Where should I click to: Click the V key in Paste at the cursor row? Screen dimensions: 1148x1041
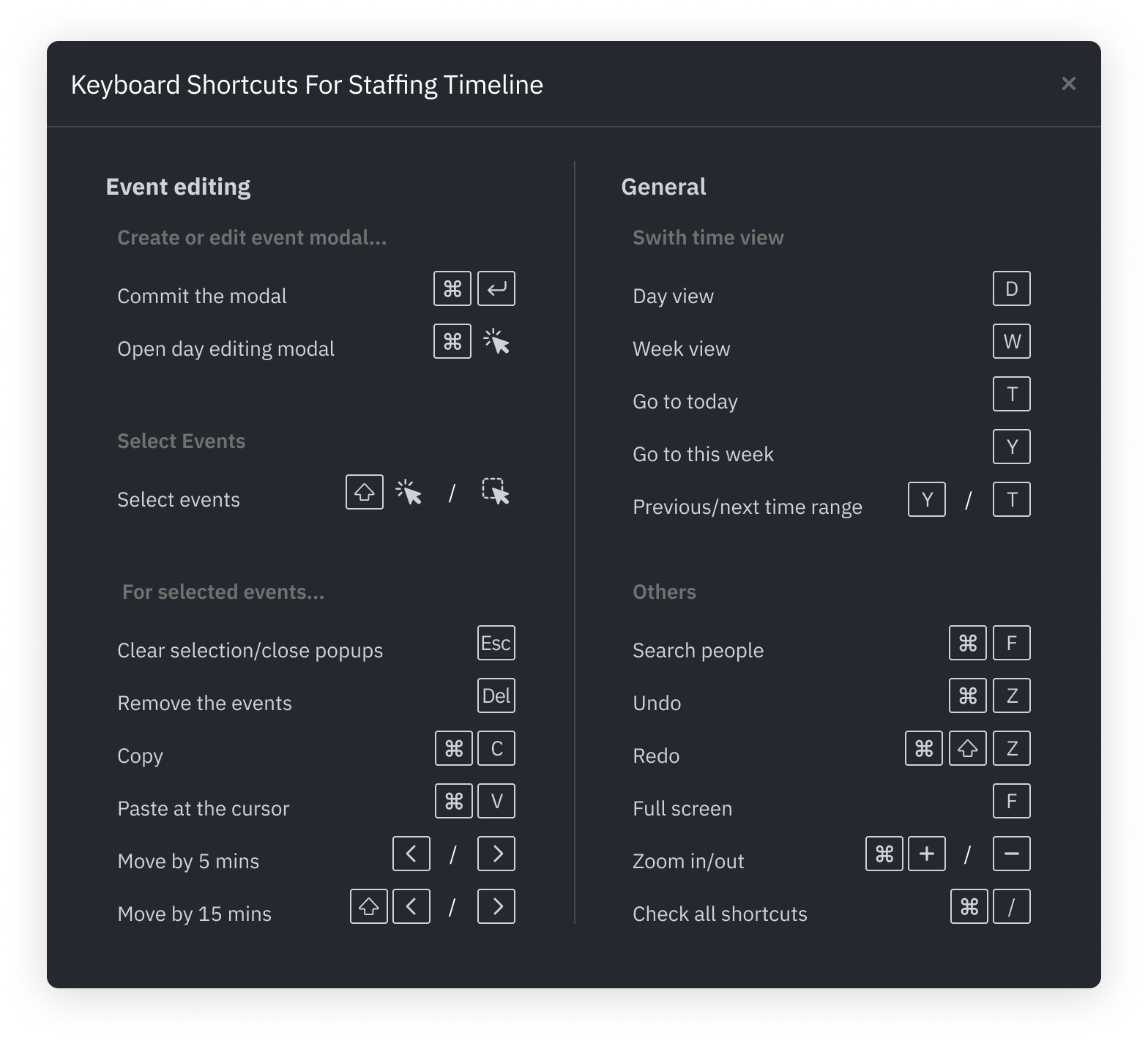[x=496, y=801]
